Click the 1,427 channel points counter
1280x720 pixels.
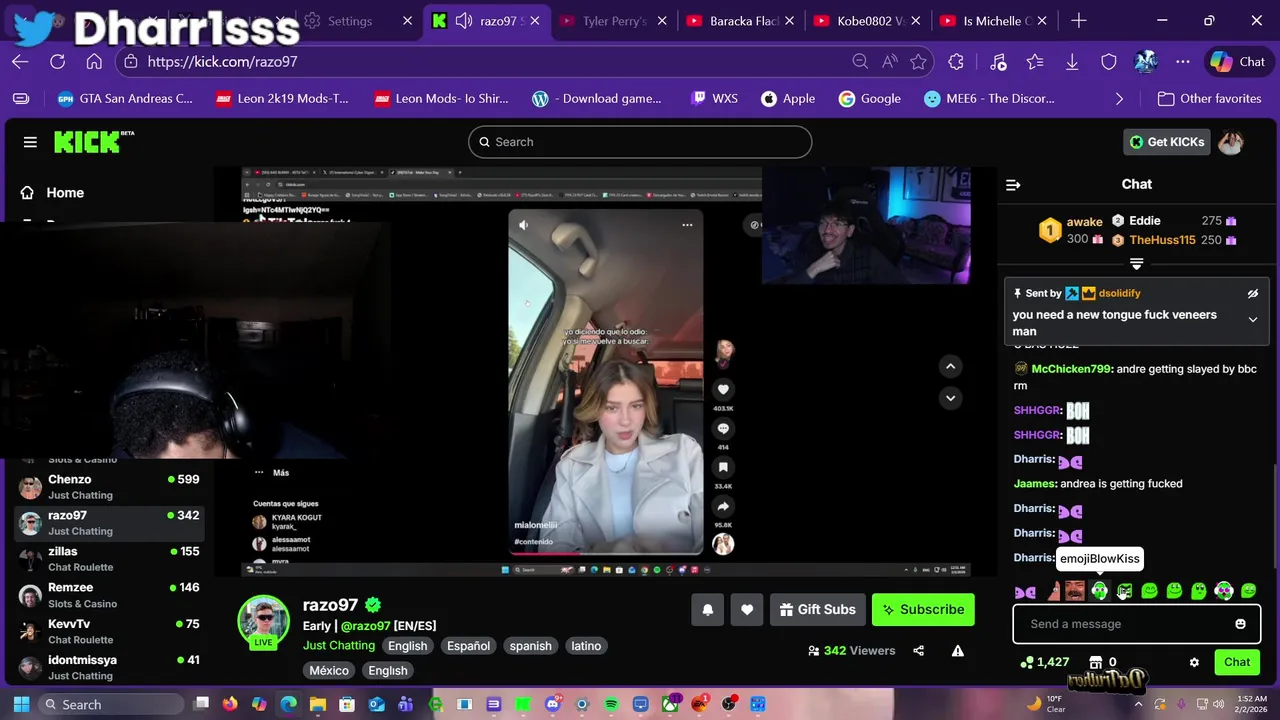click(1045, 662)
